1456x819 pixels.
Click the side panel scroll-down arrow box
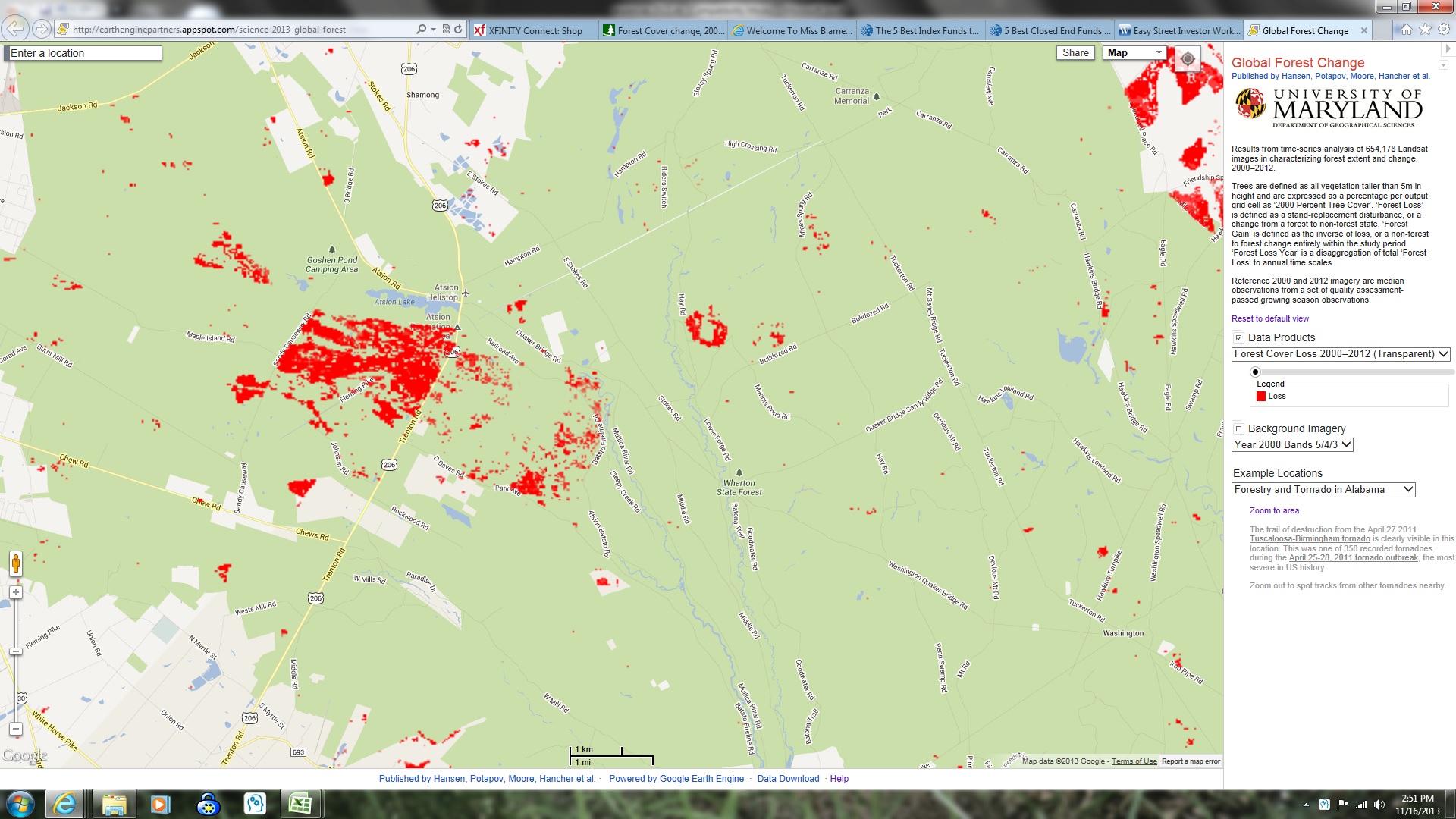(1443, 65)
